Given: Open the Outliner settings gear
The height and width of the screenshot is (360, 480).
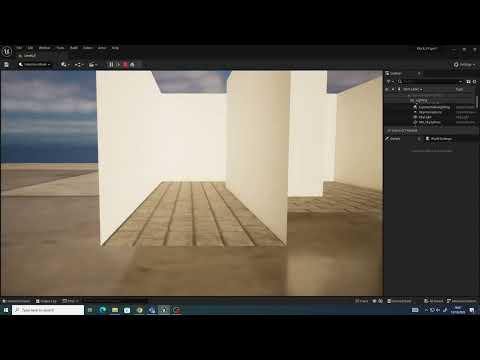Looking at the screenshot, I should 475,81.
